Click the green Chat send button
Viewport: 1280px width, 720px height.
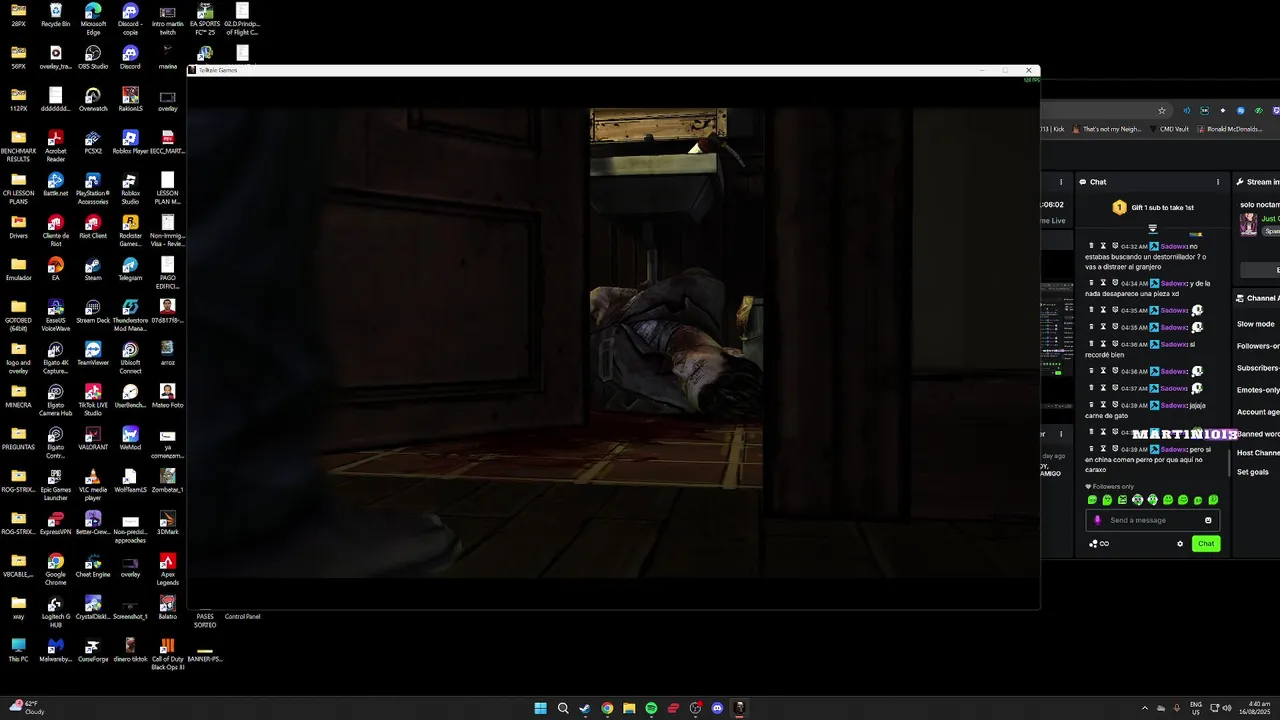pyautogui.click(x=1206, y=544)
